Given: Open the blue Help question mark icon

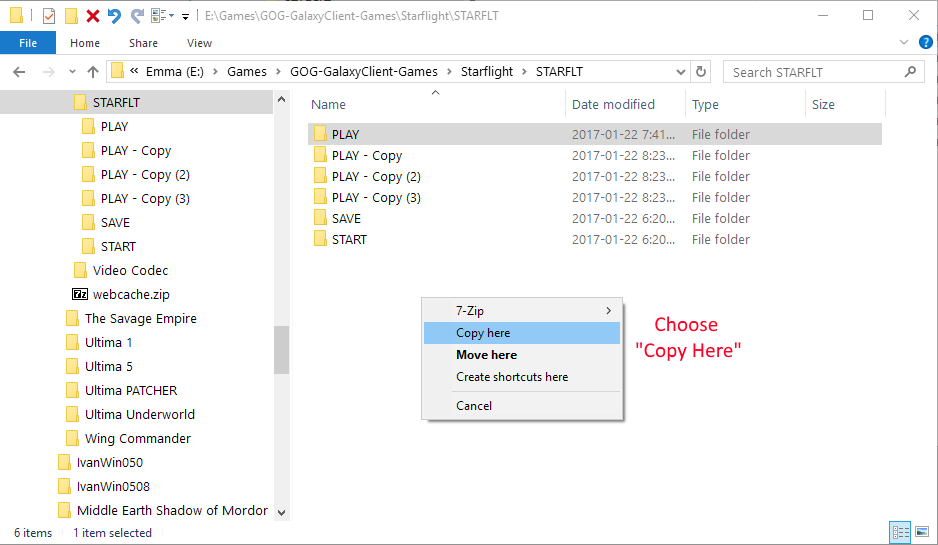Looking at the screenshot, I should 925,42.
